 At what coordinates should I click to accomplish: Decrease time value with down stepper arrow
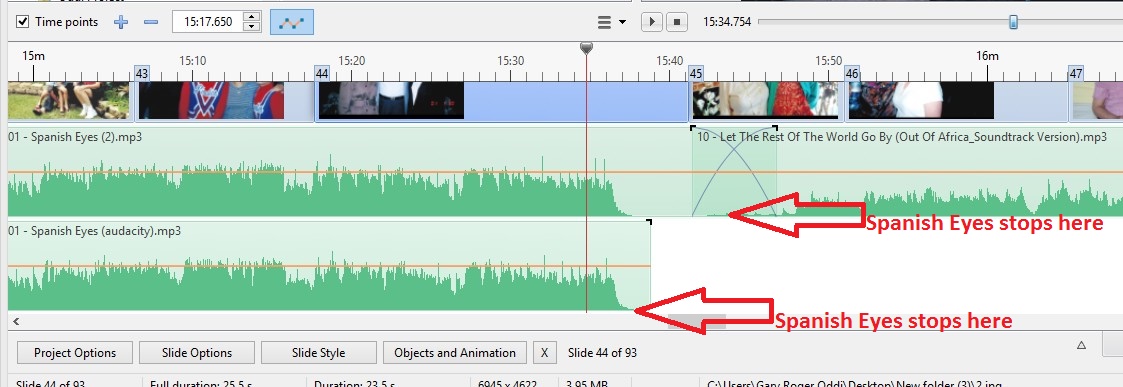point(251,27)
